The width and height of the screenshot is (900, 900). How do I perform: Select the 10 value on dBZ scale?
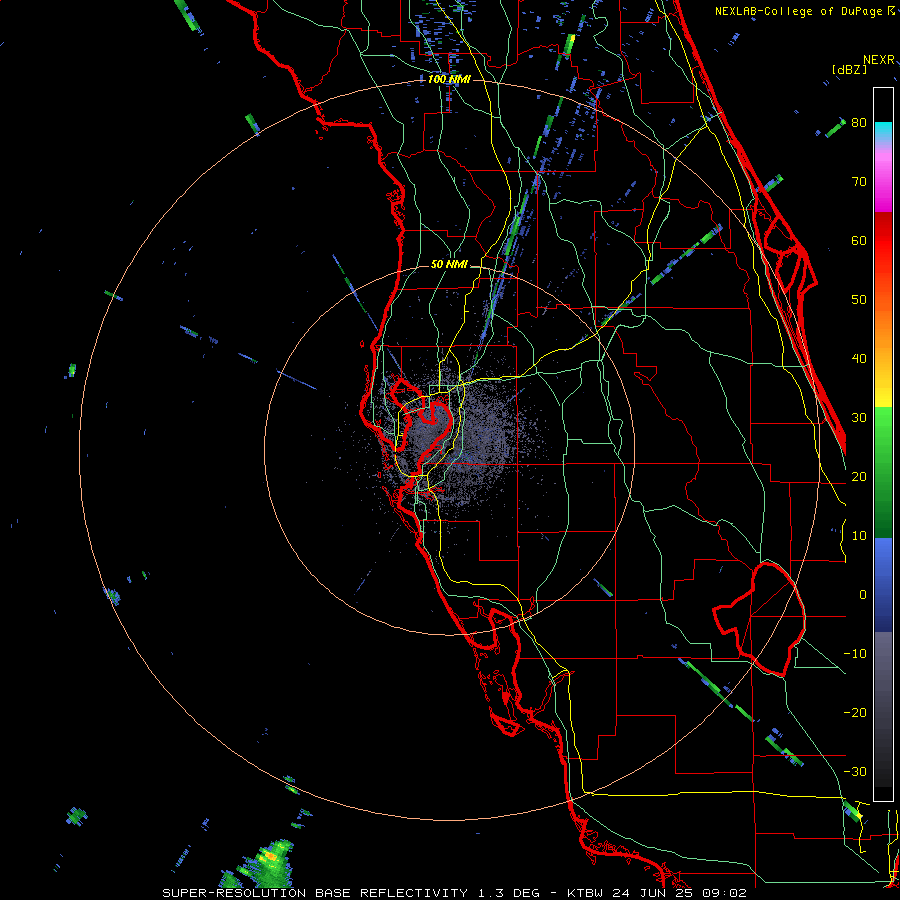tap(859, 536)
